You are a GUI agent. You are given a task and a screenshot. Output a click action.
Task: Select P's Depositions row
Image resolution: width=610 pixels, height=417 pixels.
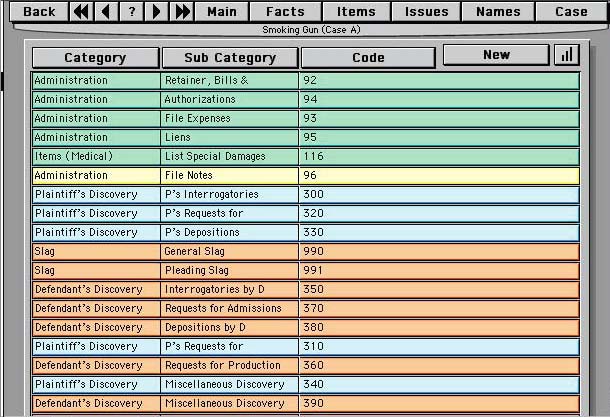coord(306,233)
